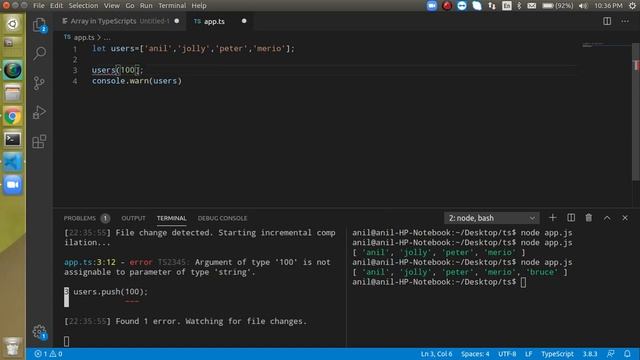Screen dimensions: 640x360
Task: Open the Extensions view
Action: point(39,142)
